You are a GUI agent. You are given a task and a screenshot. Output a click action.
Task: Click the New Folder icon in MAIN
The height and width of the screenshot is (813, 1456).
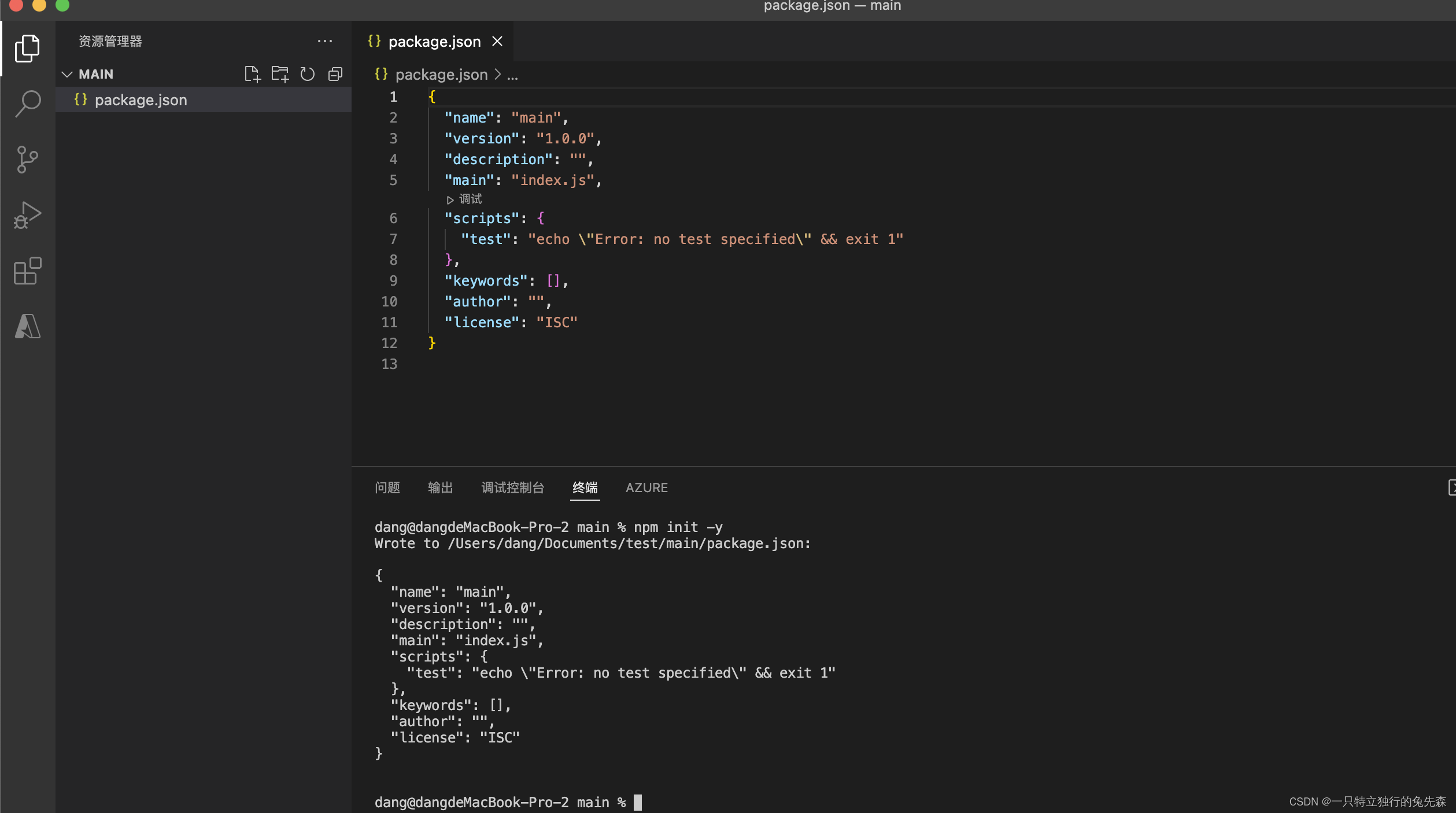(280, 74)
